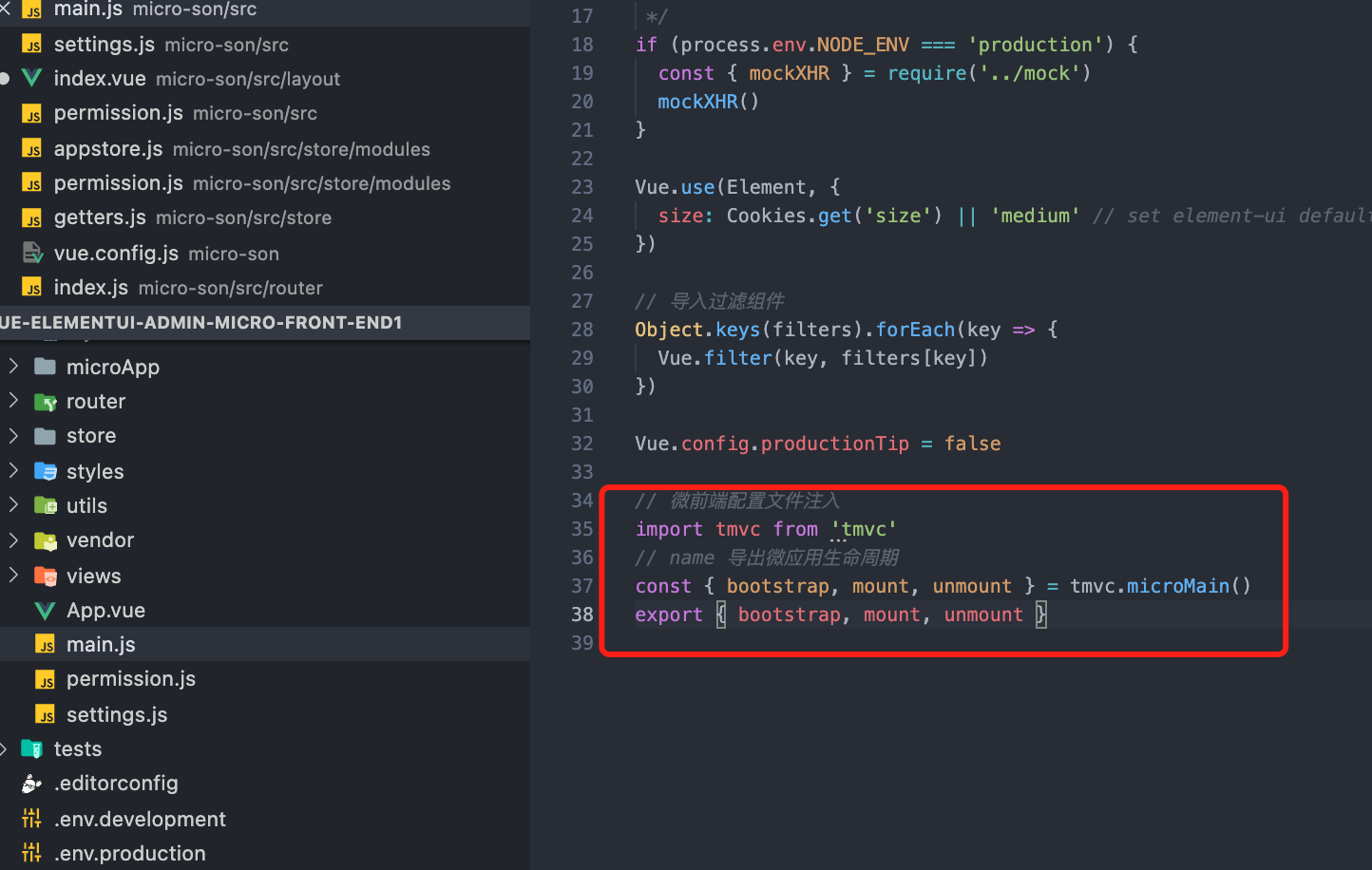Click the 'tmvc' import string on line 35
The height and width of the screenshot is (870, 1372).
point(864,529)
